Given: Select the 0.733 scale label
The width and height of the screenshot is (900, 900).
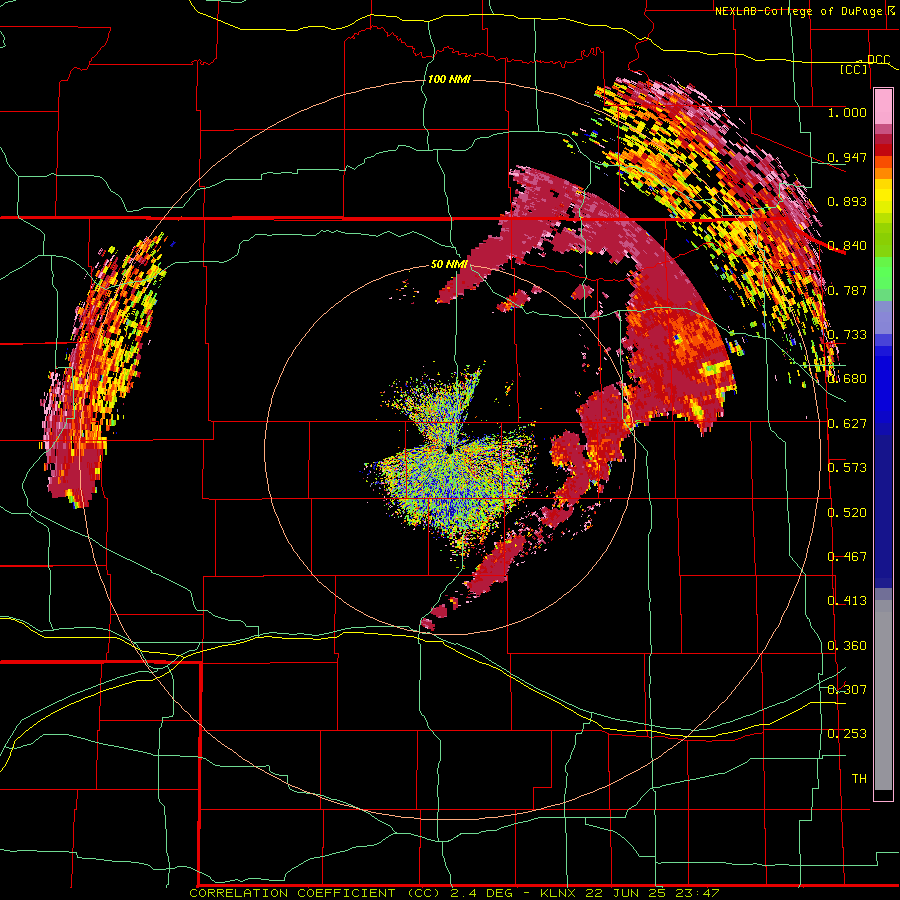Looking at the screenshot, I should coord(847,335).
